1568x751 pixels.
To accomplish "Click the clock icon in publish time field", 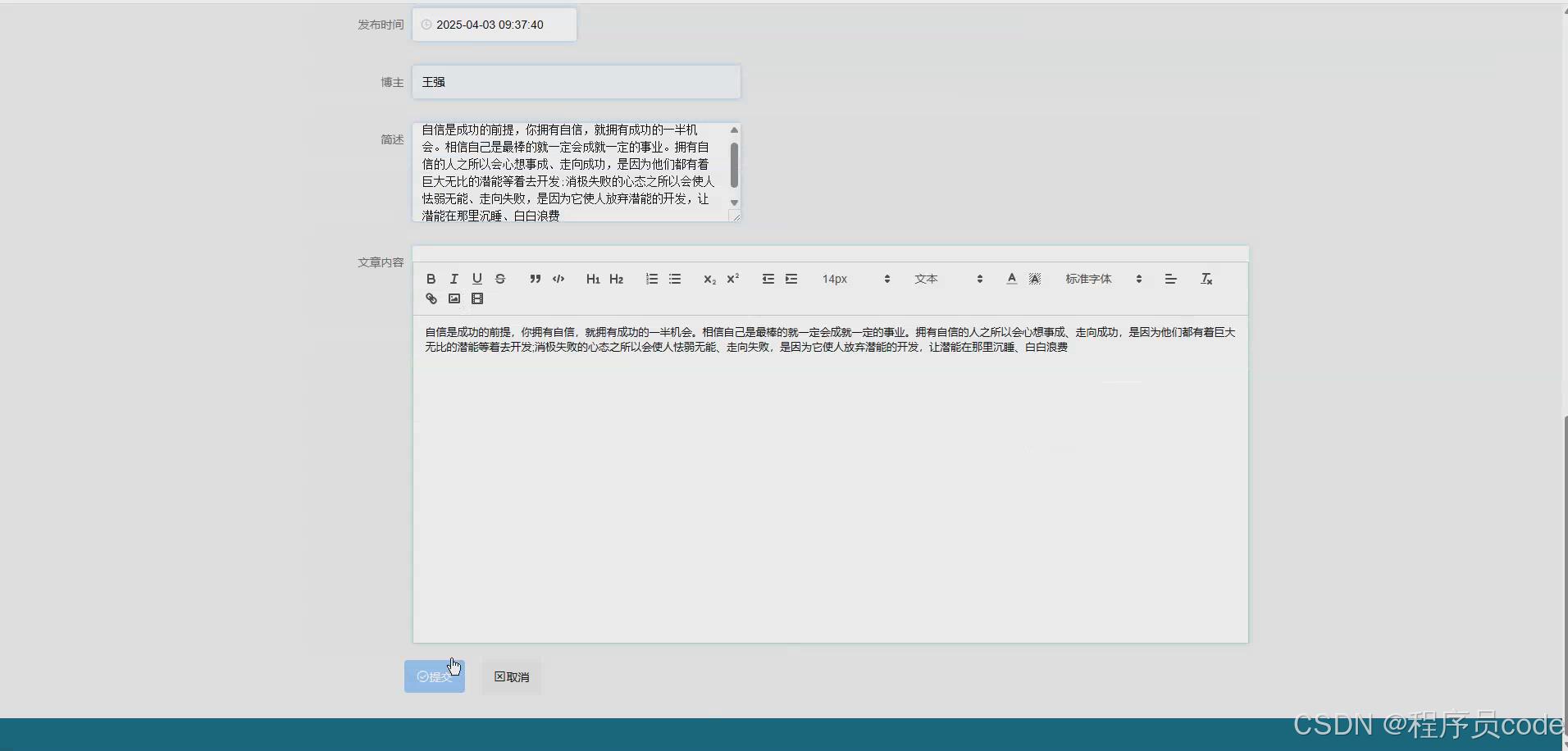I will tap(426, 25).
